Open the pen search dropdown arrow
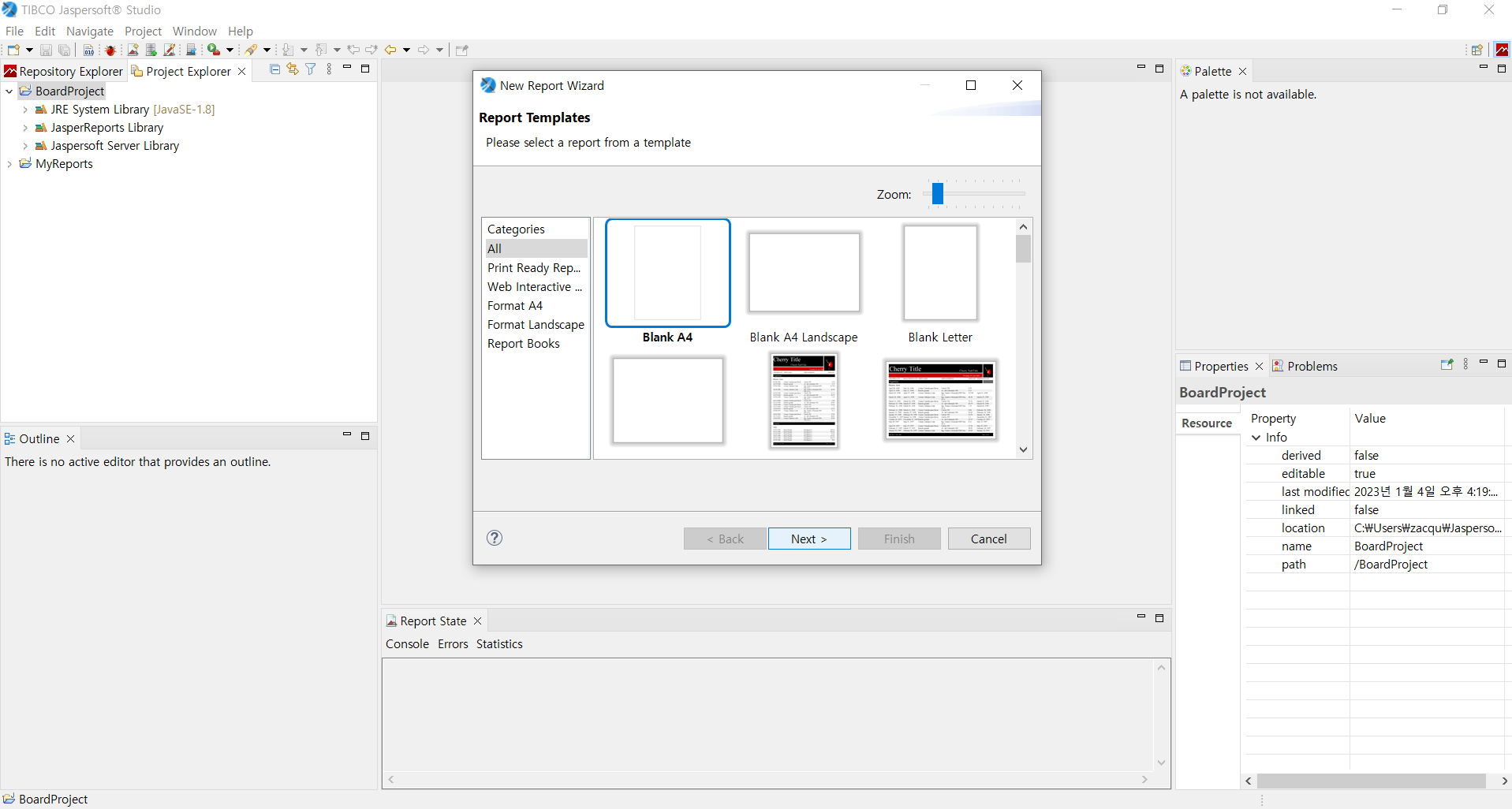The image size is (1512, 809). point(267,50)
